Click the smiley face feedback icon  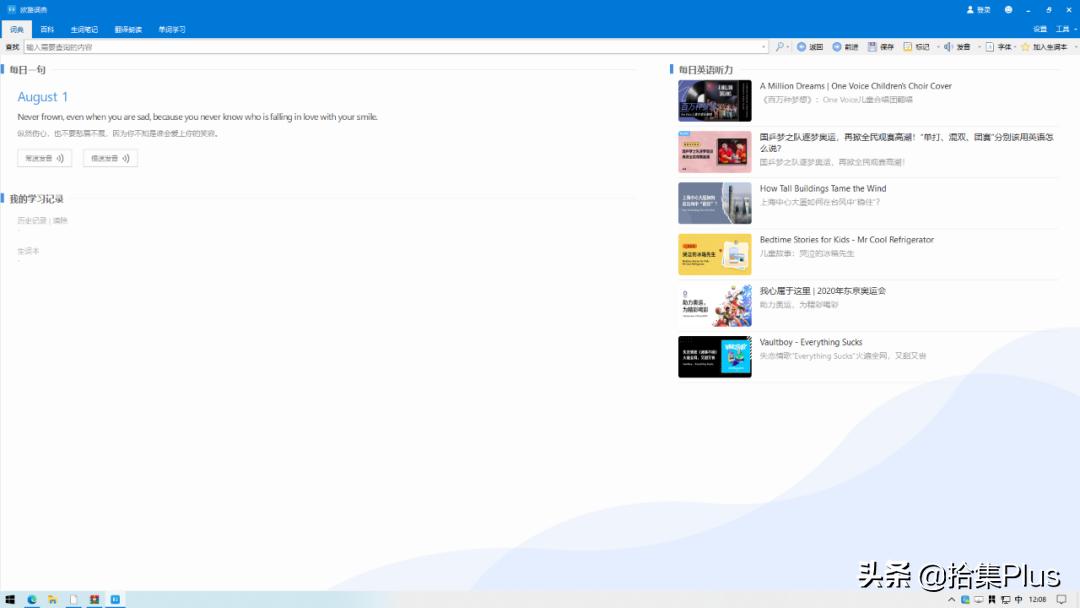(x=1008, y=10)
